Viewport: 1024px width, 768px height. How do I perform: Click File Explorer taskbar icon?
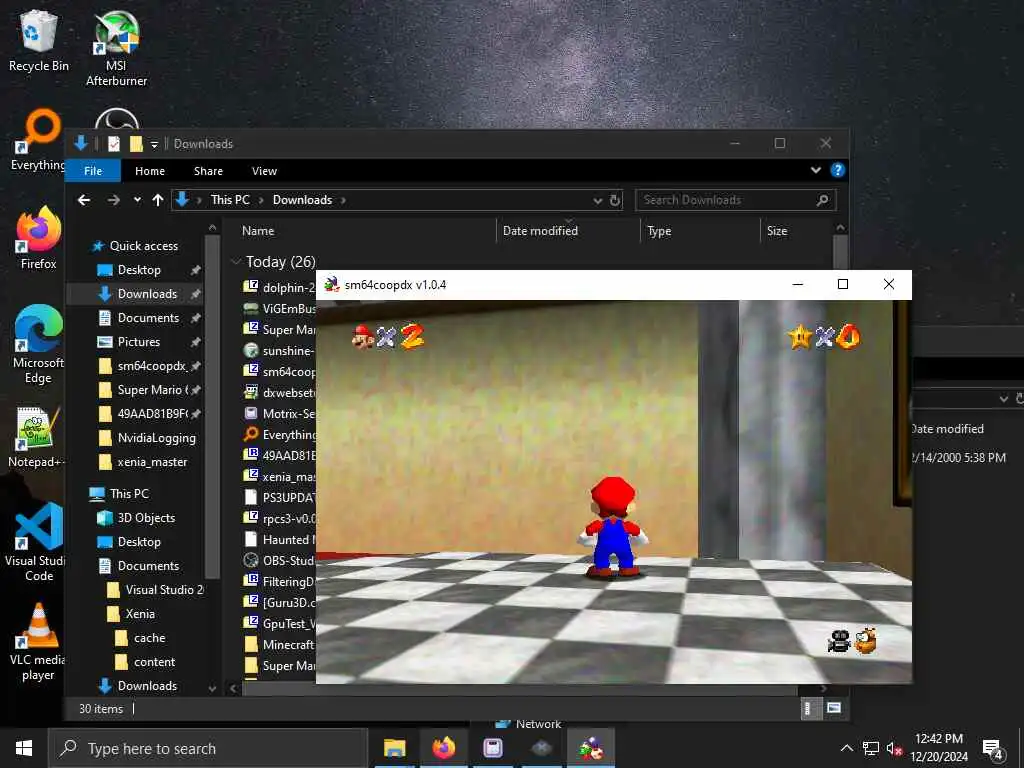tap(394, 748)
